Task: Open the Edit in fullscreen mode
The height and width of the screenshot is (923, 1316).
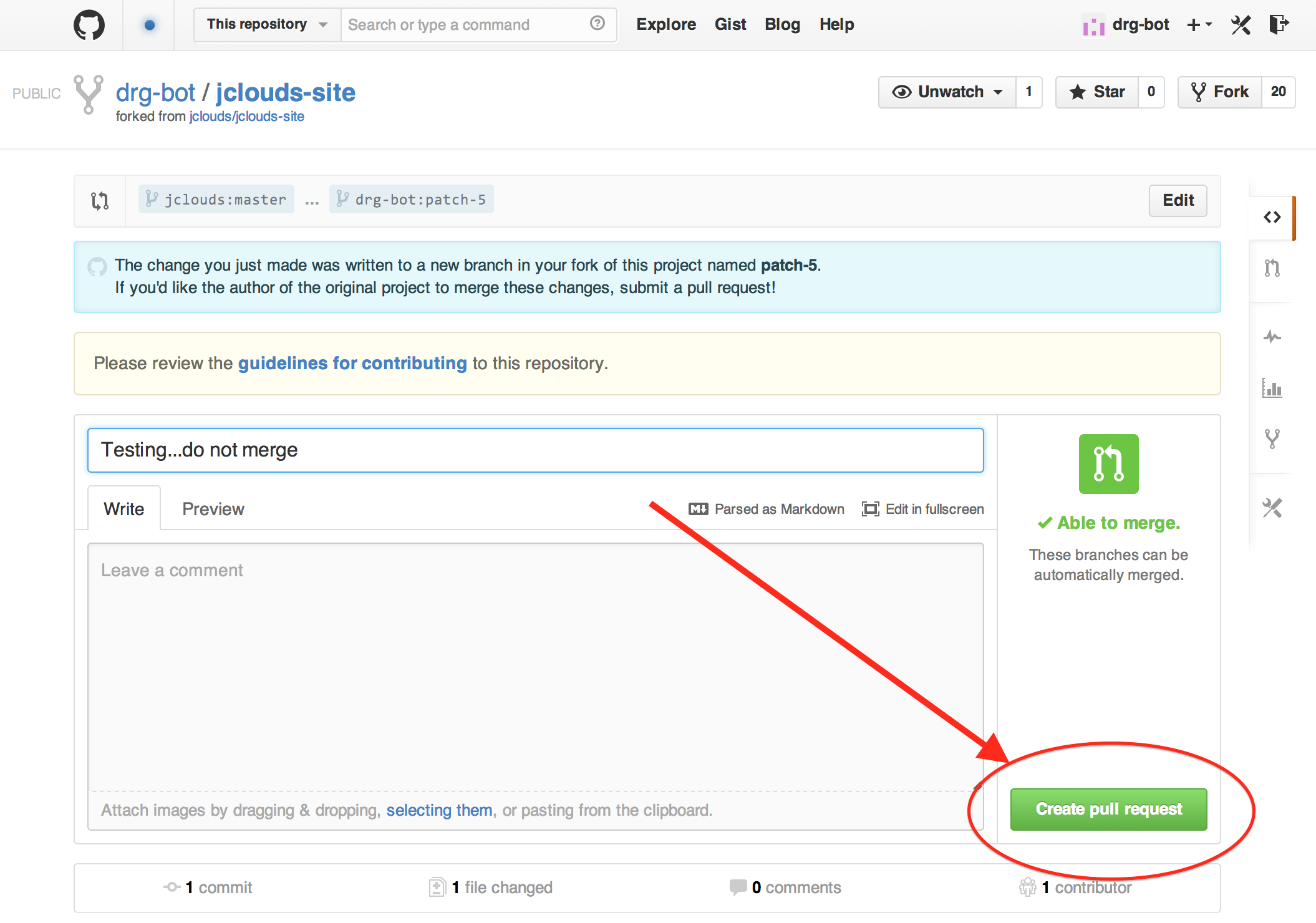Action: (x=923, y=509)
